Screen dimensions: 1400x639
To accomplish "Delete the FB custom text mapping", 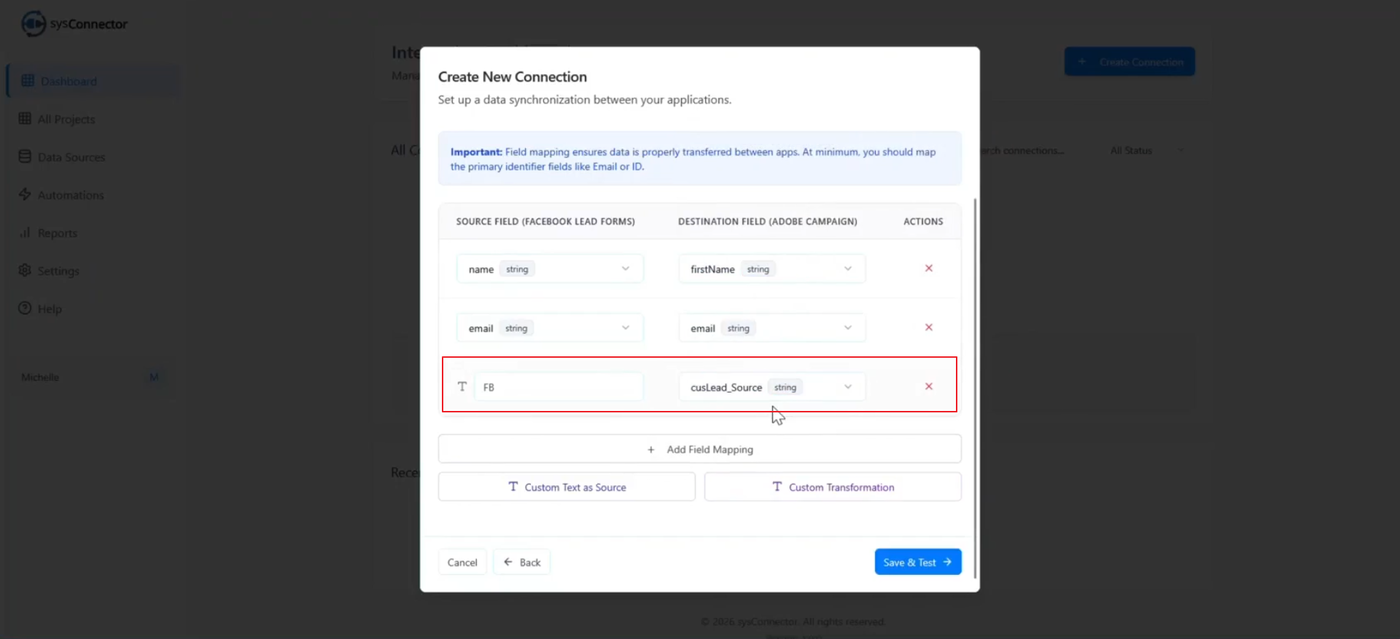I will 928,387.
